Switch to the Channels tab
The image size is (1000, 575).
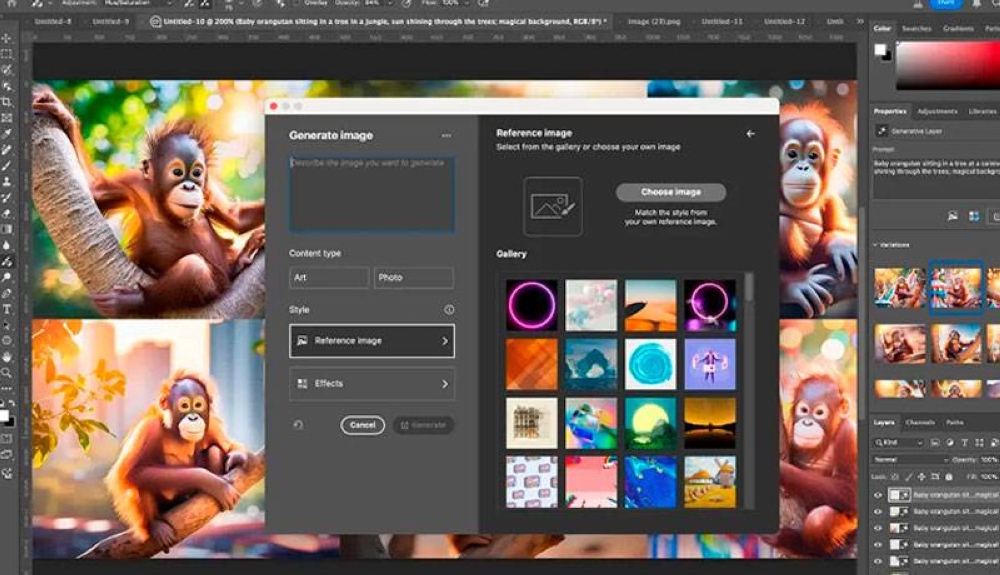[920, 423]
